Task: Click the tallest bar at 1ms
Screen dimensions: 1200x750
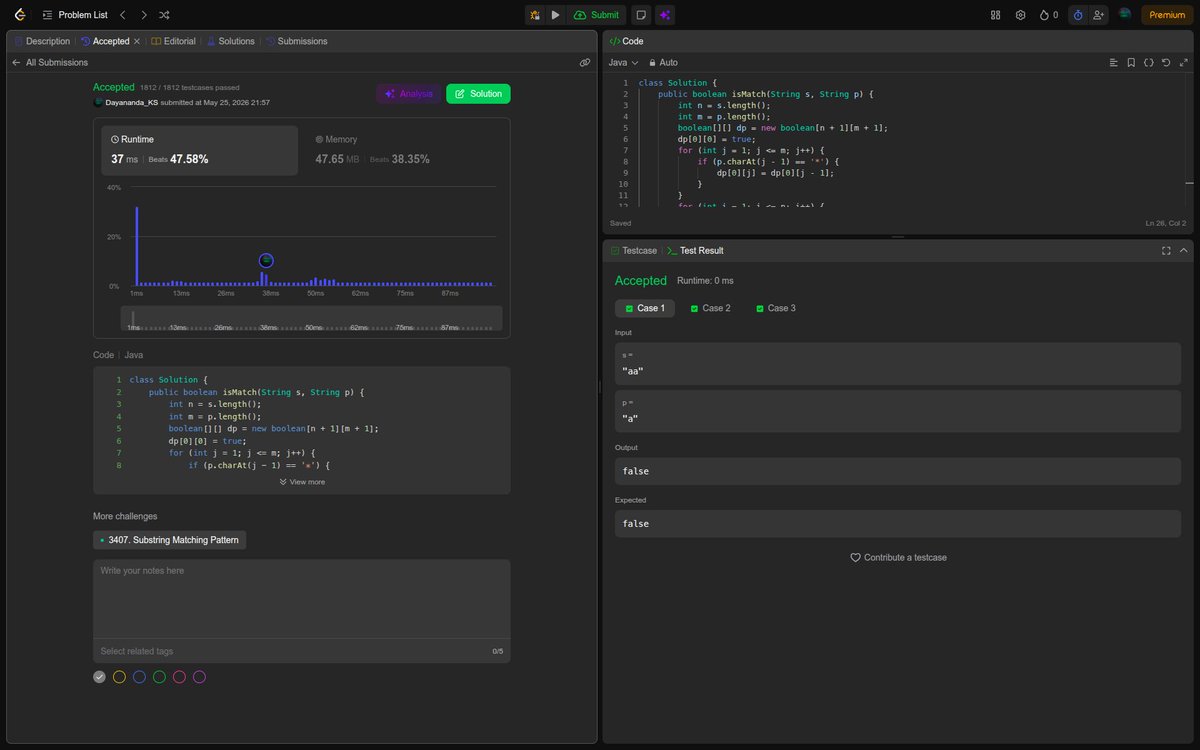Action: [137, 246]
